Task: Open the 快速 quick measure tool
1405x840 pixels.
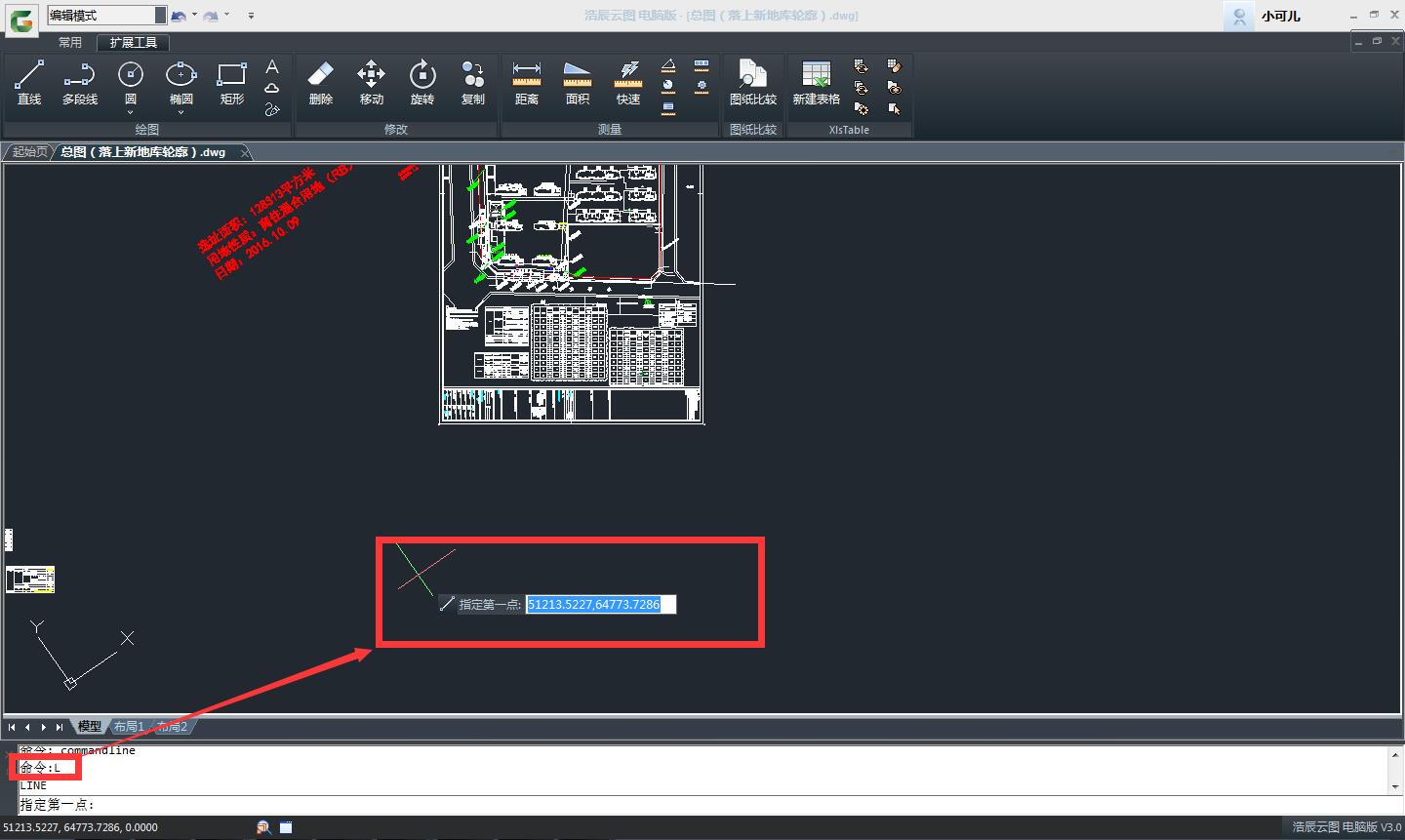Action: pyautogui.click(x=627, y=83)
